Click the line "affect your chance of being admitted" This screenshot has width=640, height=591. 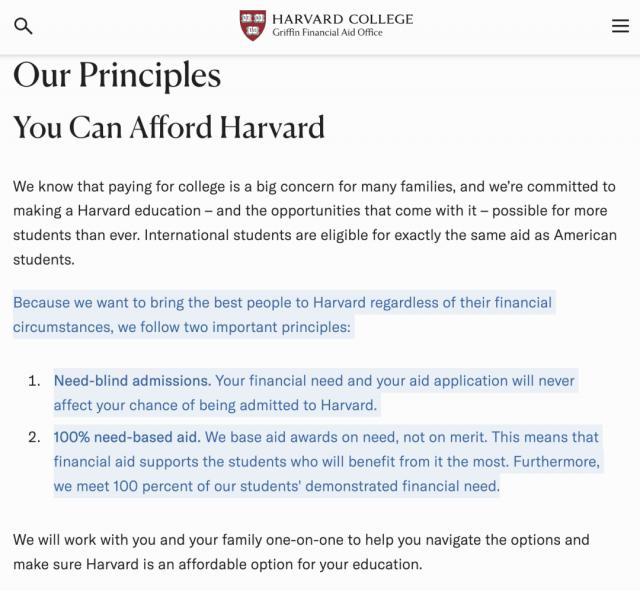click(215, 405)
